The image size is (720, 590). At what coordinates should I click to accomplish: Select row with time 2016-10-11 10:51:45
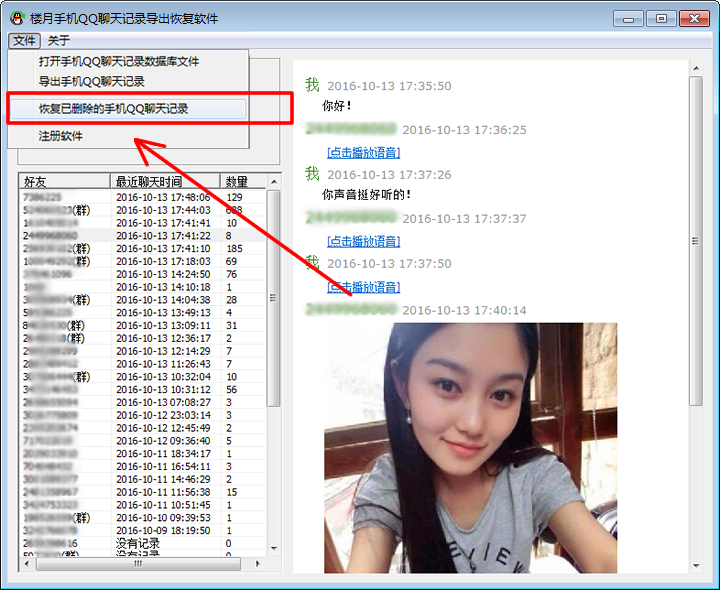click(x=142, y=506)
